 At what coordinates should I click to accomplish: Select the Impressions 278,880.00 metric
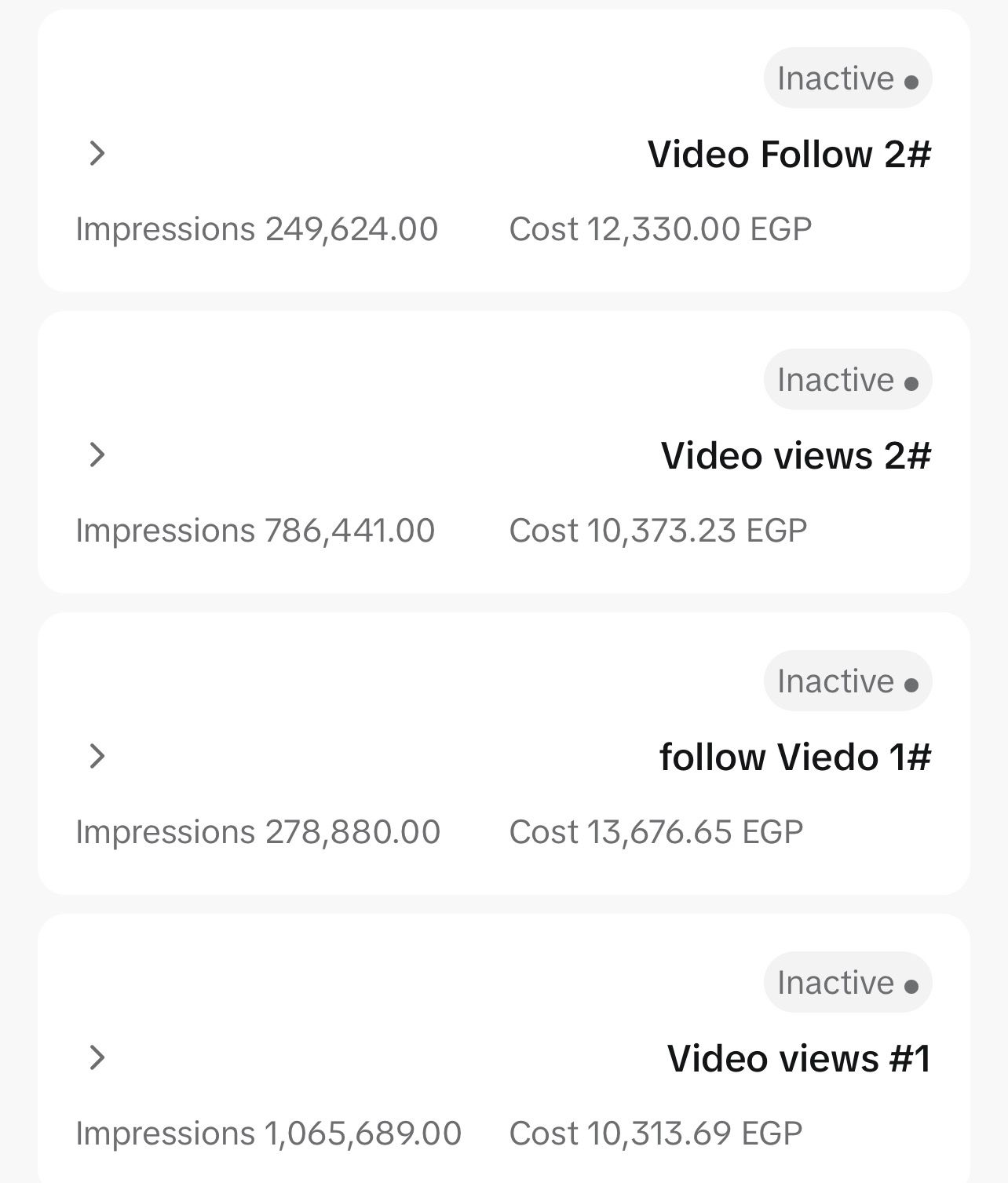coord(257,832)
